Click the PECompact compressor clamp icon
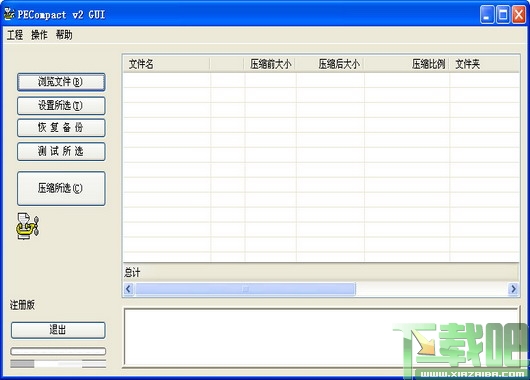Screen dimensions: 530x380 pos(27,226)
